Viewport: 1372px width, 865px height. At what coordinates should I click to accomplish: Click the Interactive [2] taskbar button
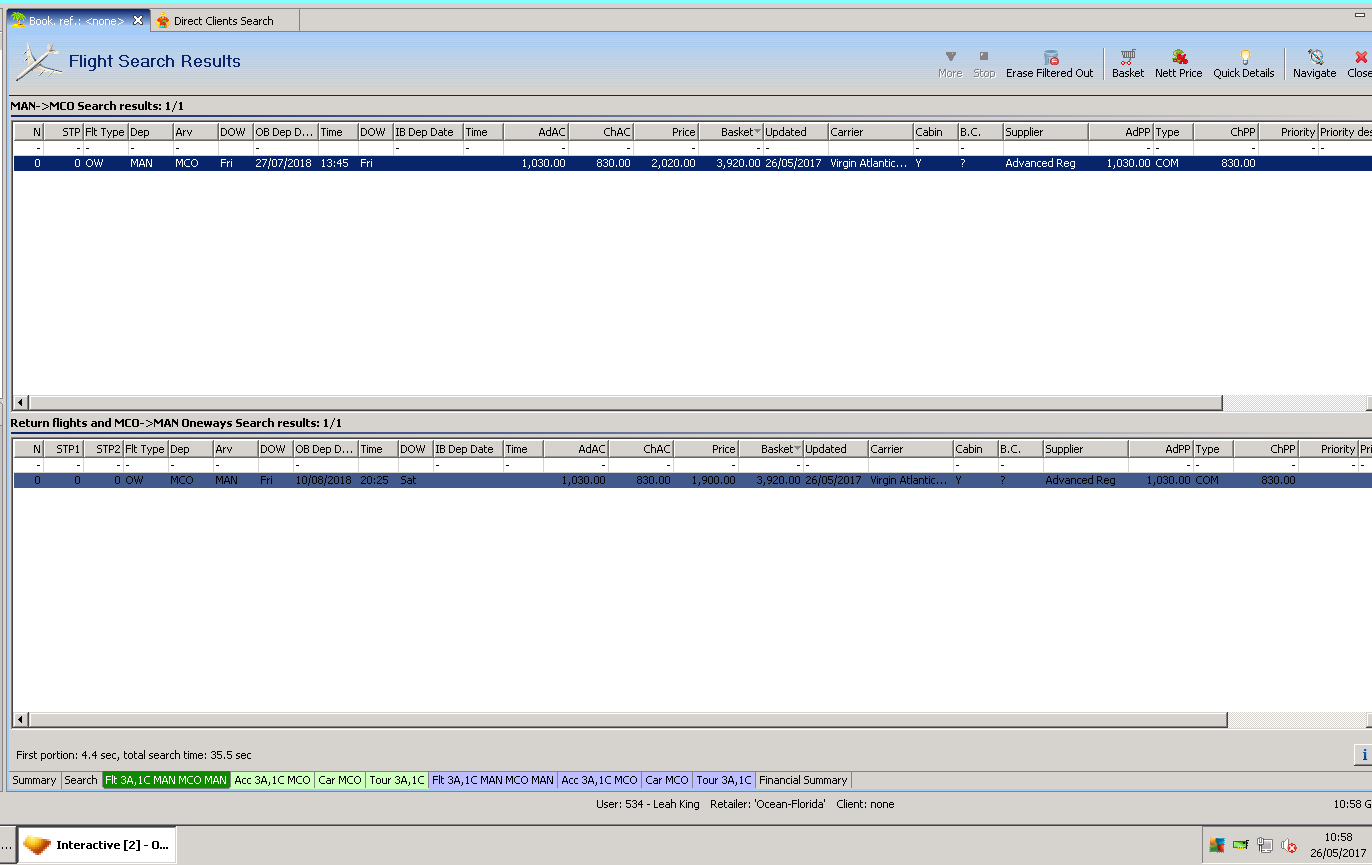click(99, 845)
